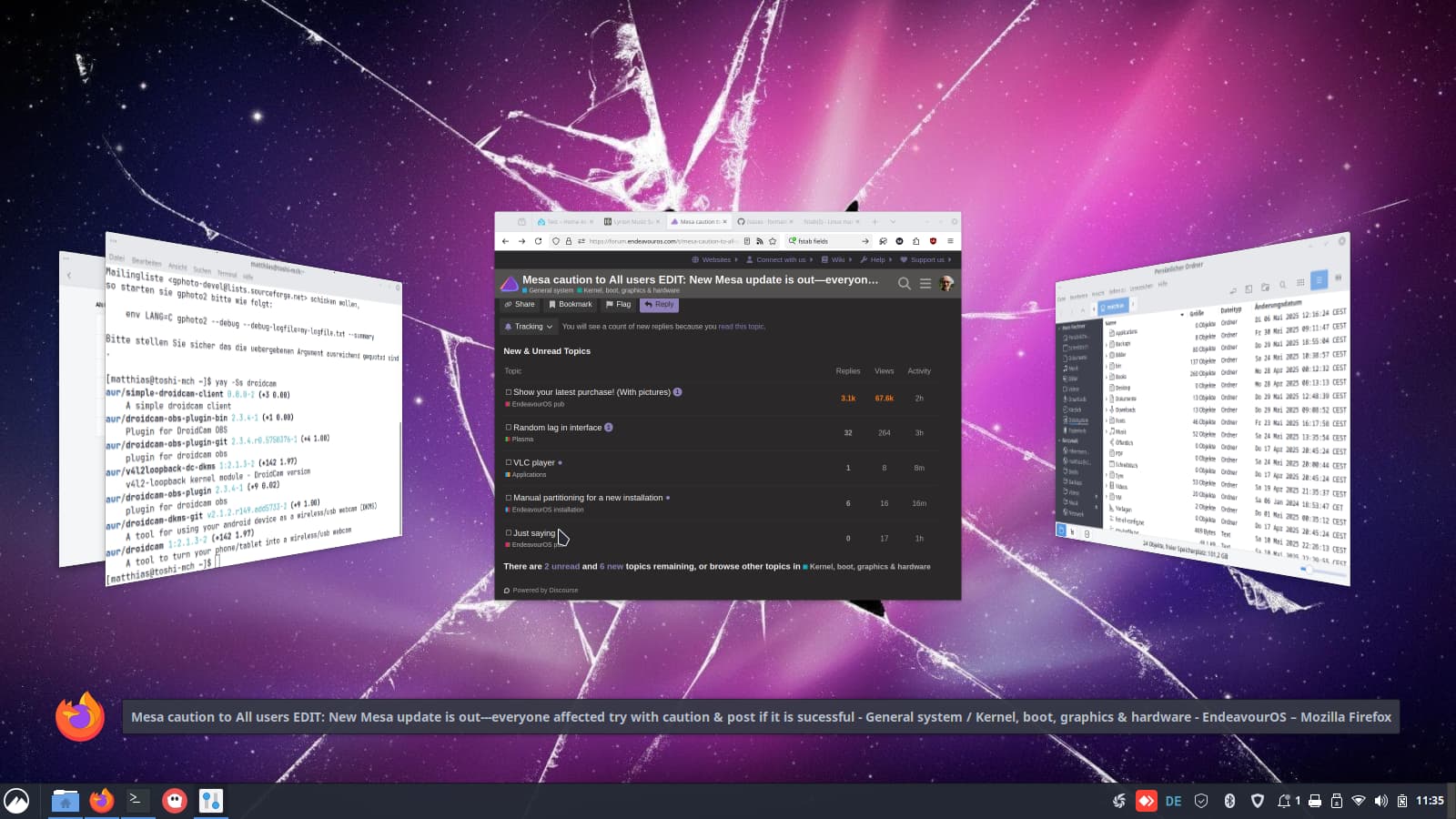1456x819 pixels.
Task: Open the volume icon in the system tray
Action: [x=1380, y=801]
